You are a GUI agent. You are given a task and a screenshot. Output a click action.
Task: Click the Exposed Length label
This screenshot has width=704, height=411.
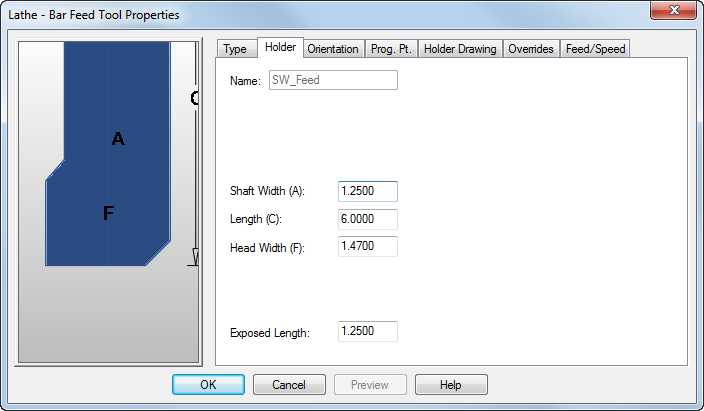(270, 333)
